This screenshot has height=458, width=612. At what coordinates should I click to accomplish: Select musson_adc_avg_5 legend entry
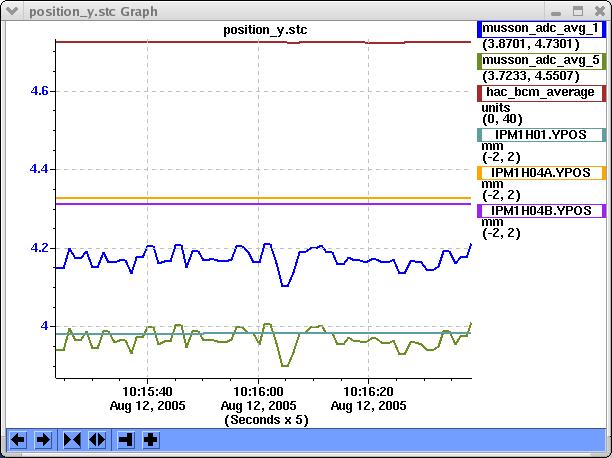[541, 61]
